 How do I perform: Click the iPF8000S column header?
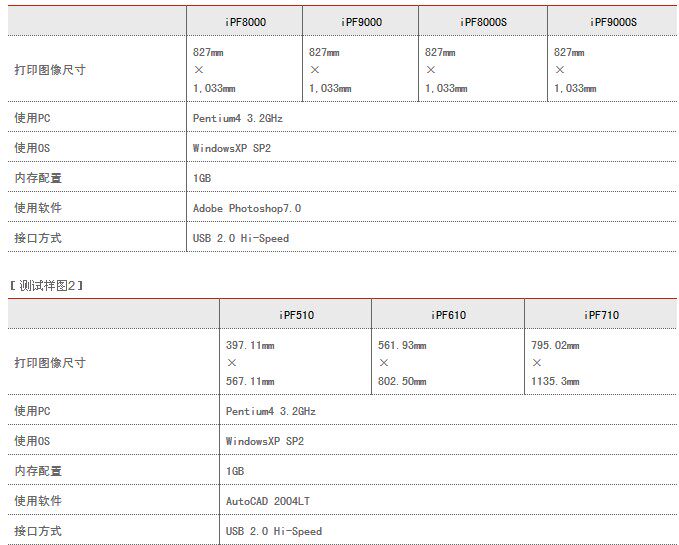483,22
